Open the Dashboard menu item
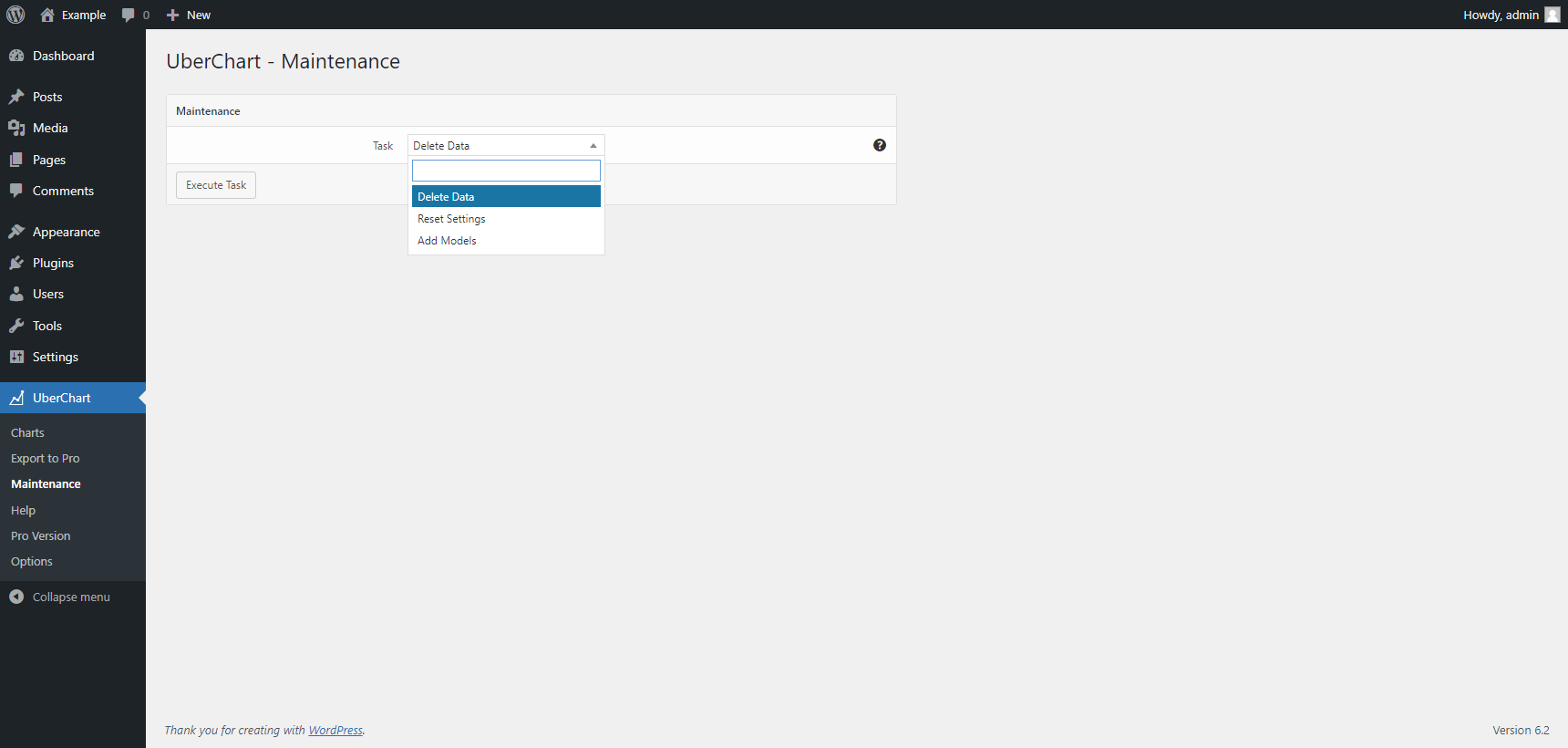The image size is (1568, 748). point(63,56)
